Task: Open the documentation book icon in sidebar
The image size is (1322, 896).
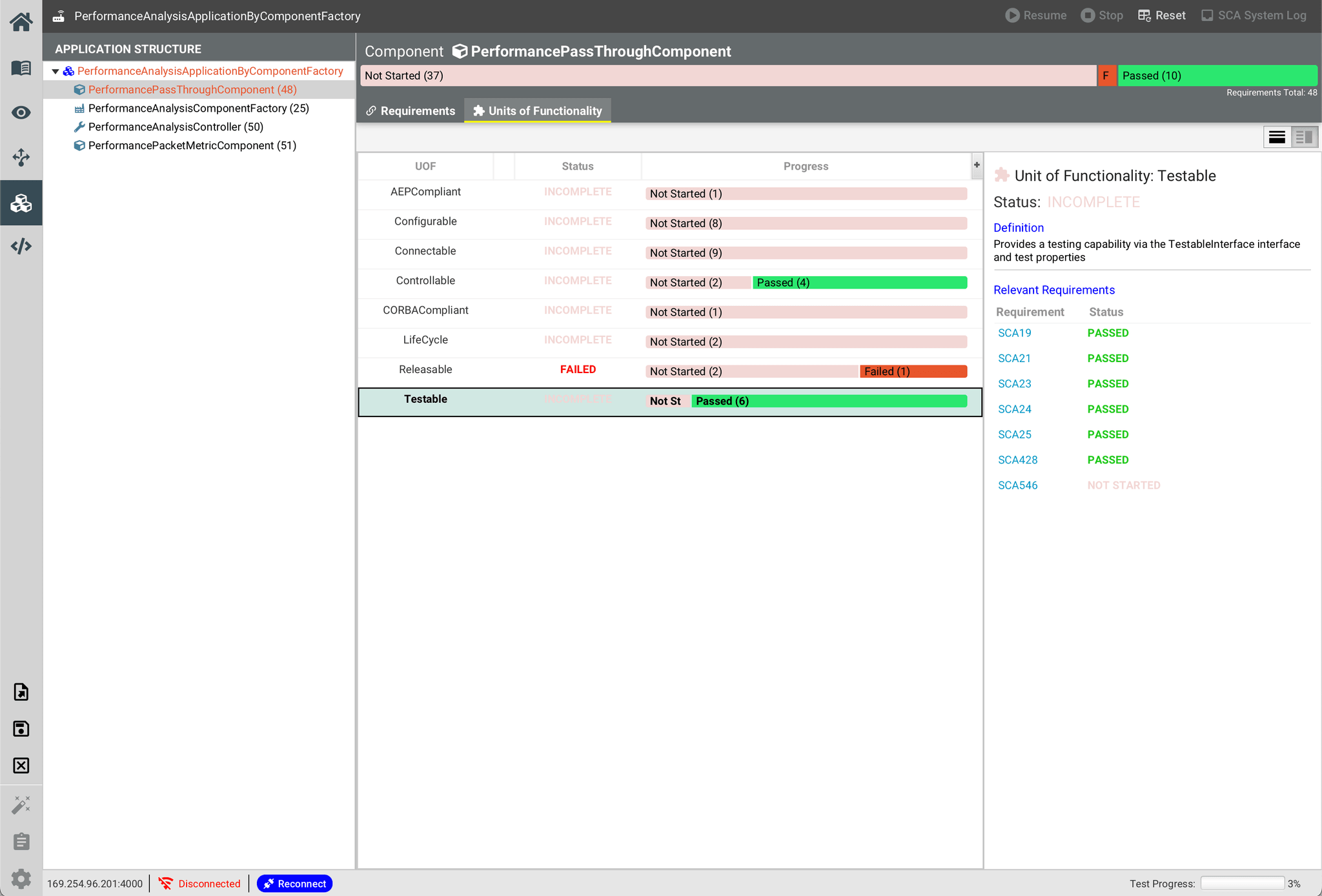Action: pyautogui.click(x=21, y=68)
